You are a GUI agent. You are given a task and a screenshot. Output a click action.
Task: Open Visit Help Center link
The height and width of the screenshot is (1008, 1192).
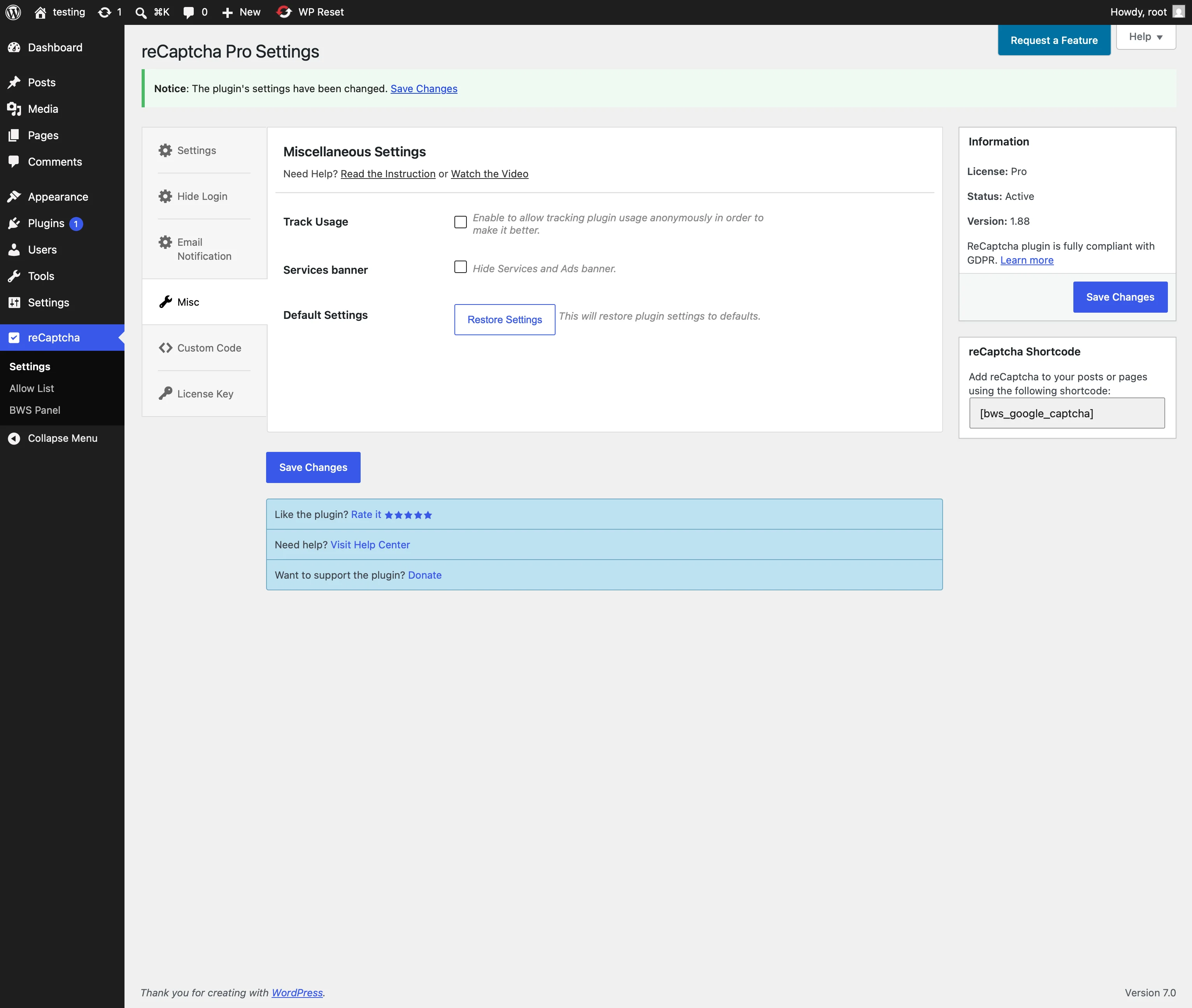point(370,544)
